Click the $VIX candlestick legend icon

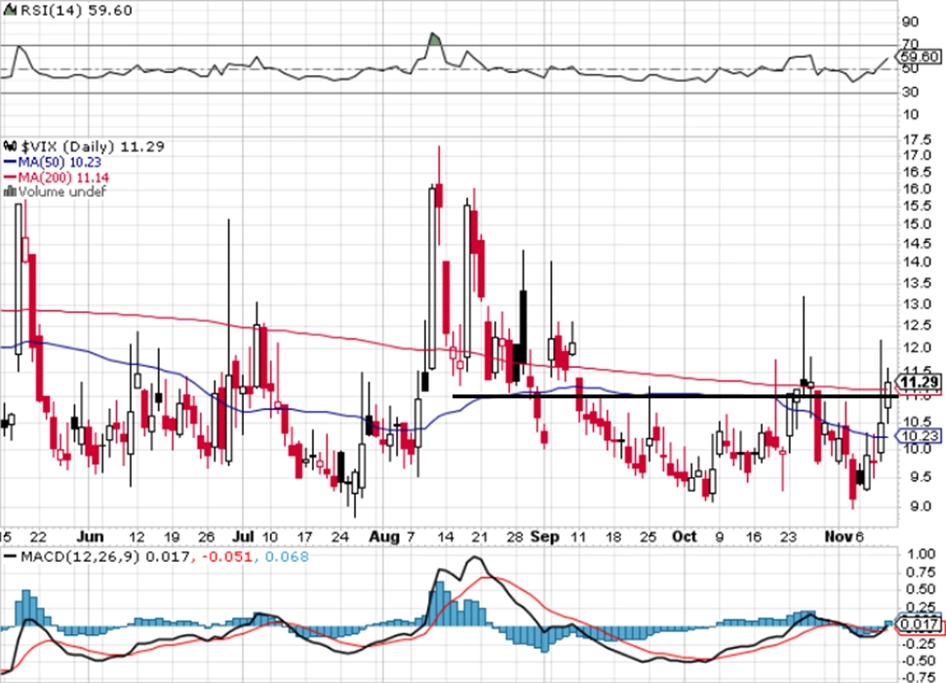(x=10, y=147)
